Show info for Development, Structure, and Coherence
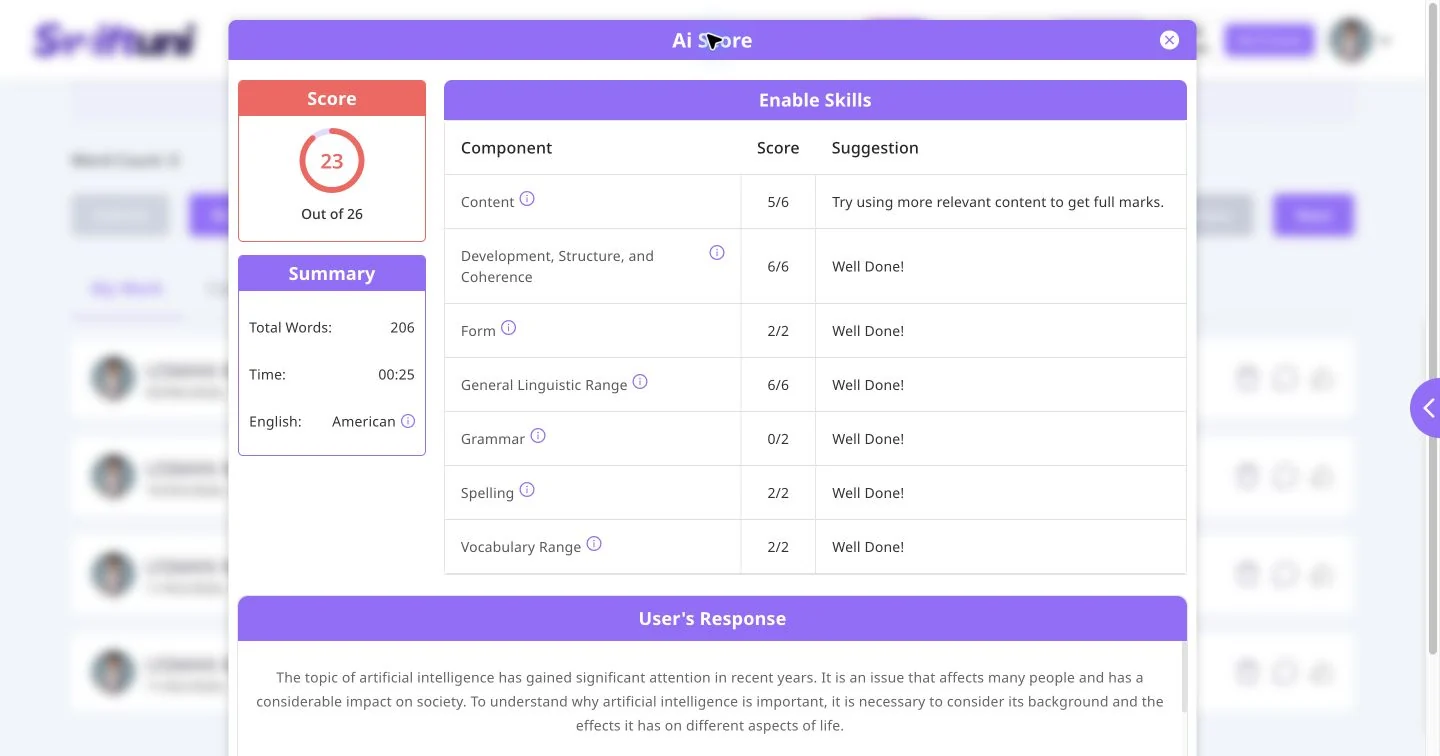The image size is (1440, 756). pos(717,253)
